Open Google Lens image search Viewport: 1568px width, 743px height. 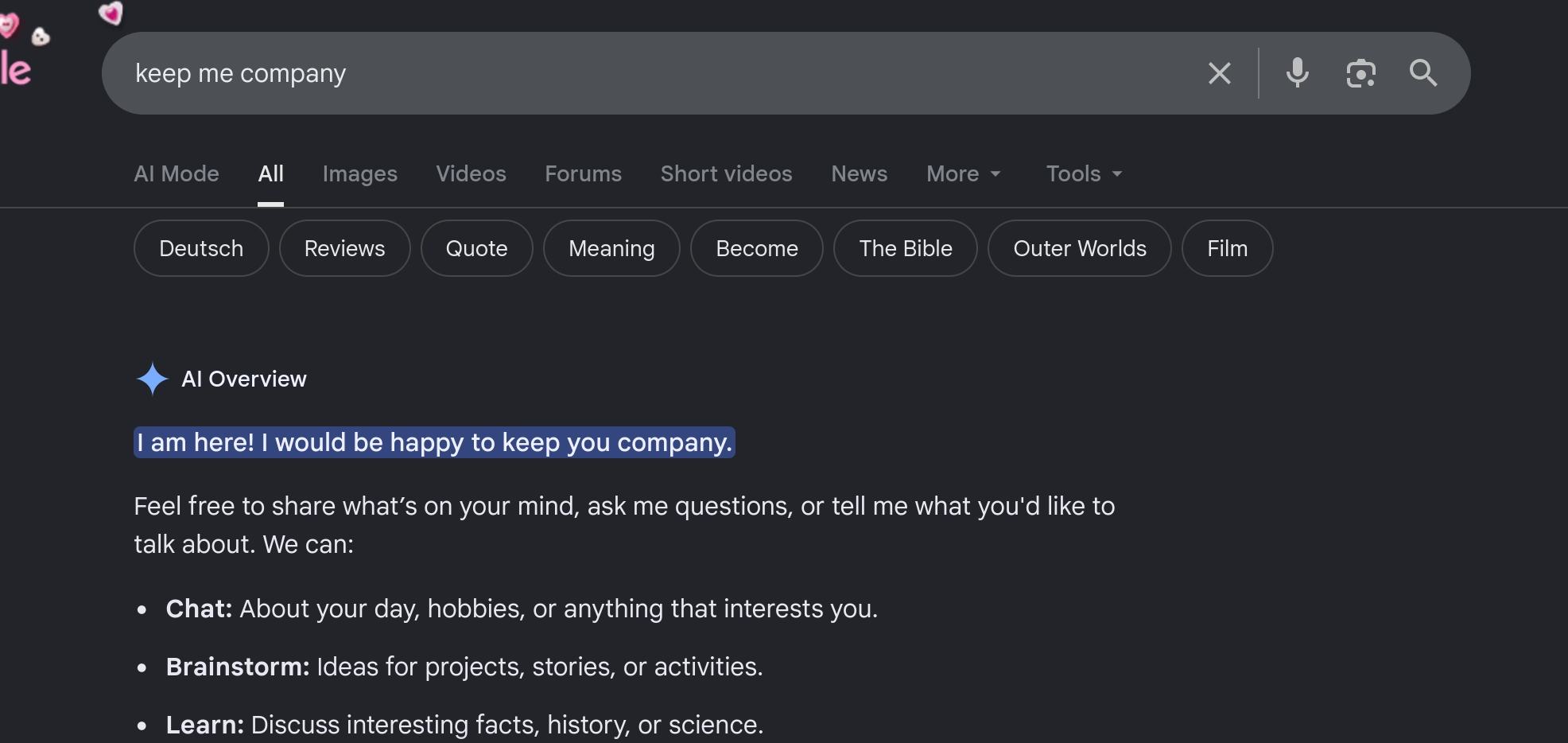(x=1360, y=73)
